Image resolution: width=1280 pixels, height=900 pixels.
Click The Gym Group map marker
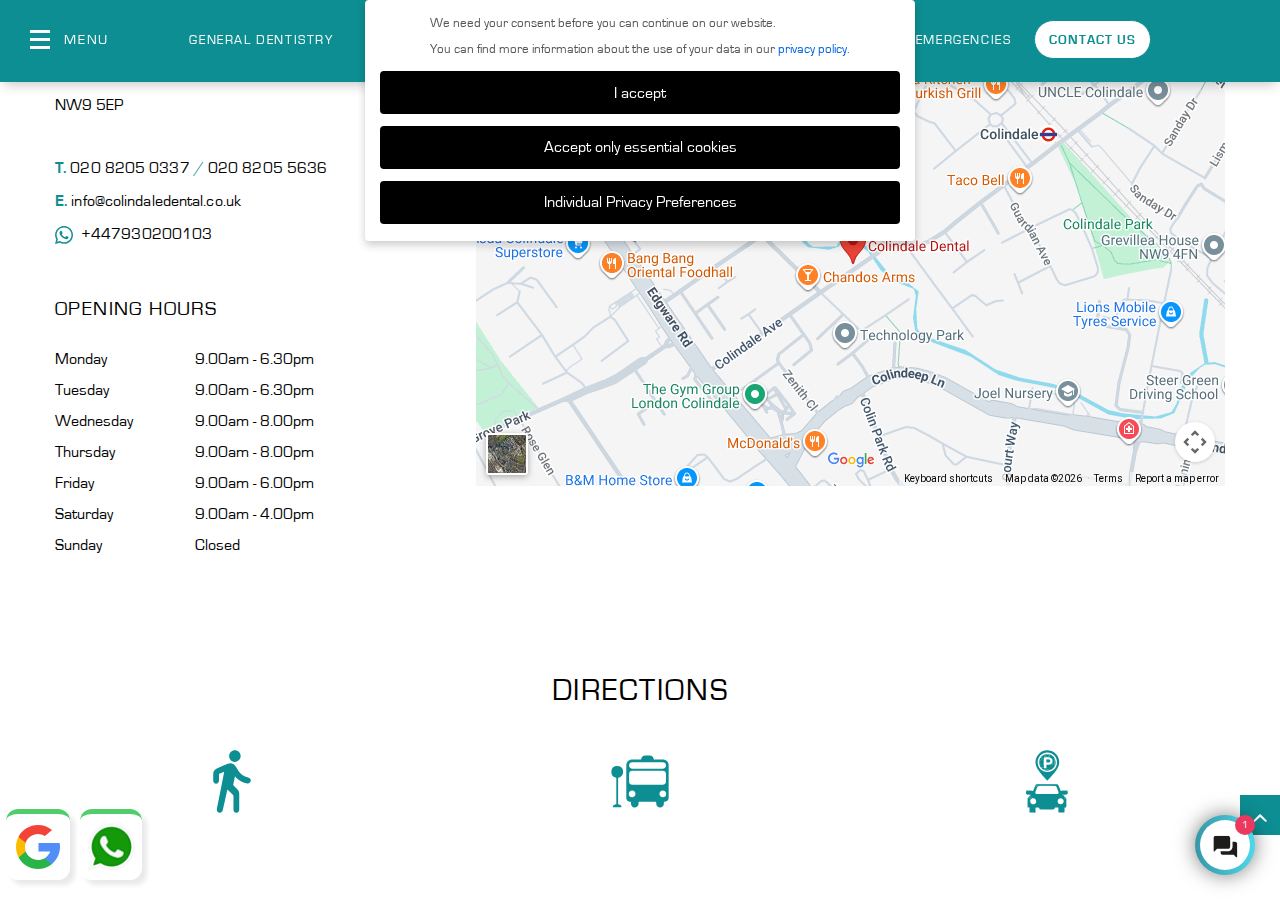755,394
